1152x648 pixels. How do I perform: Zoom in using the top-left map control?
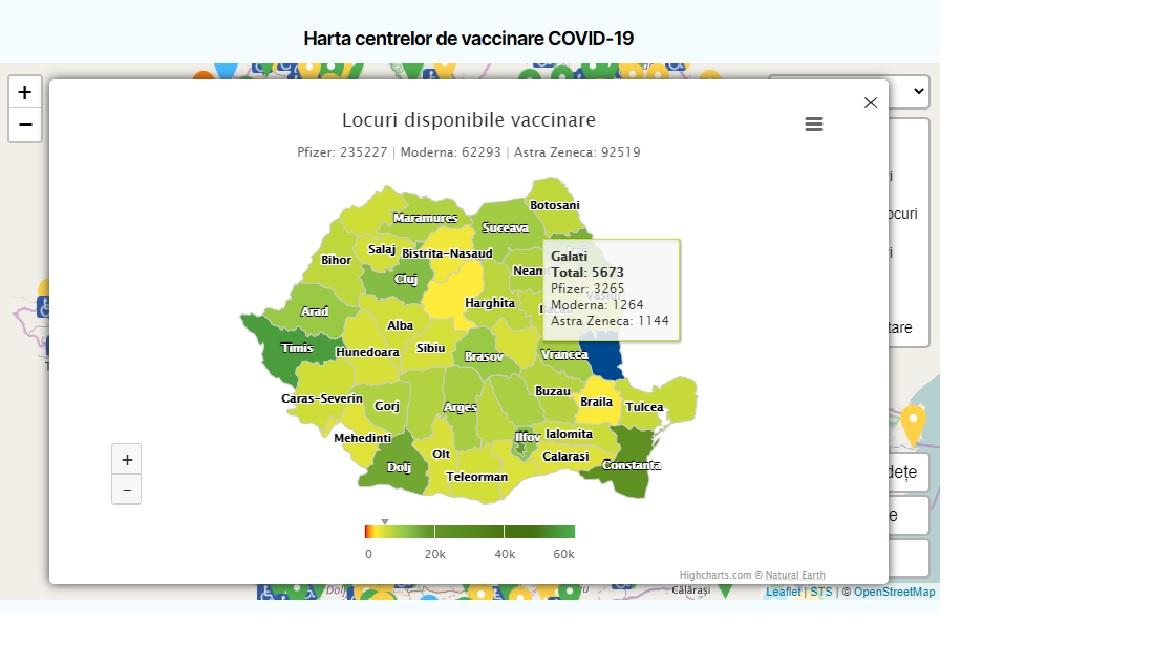click(25, 91)
